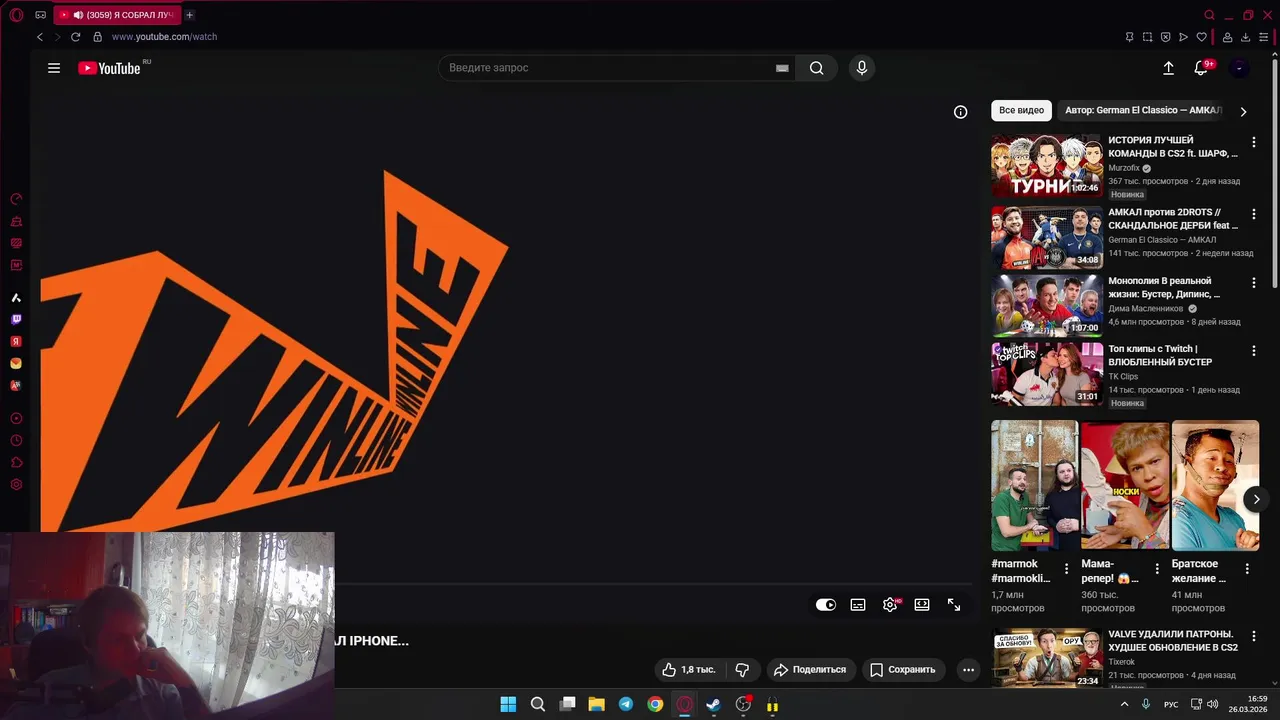The image size is (1280, 720).
Task: Open the Opera pinboard pin icon
Action: coord(1129,37)
